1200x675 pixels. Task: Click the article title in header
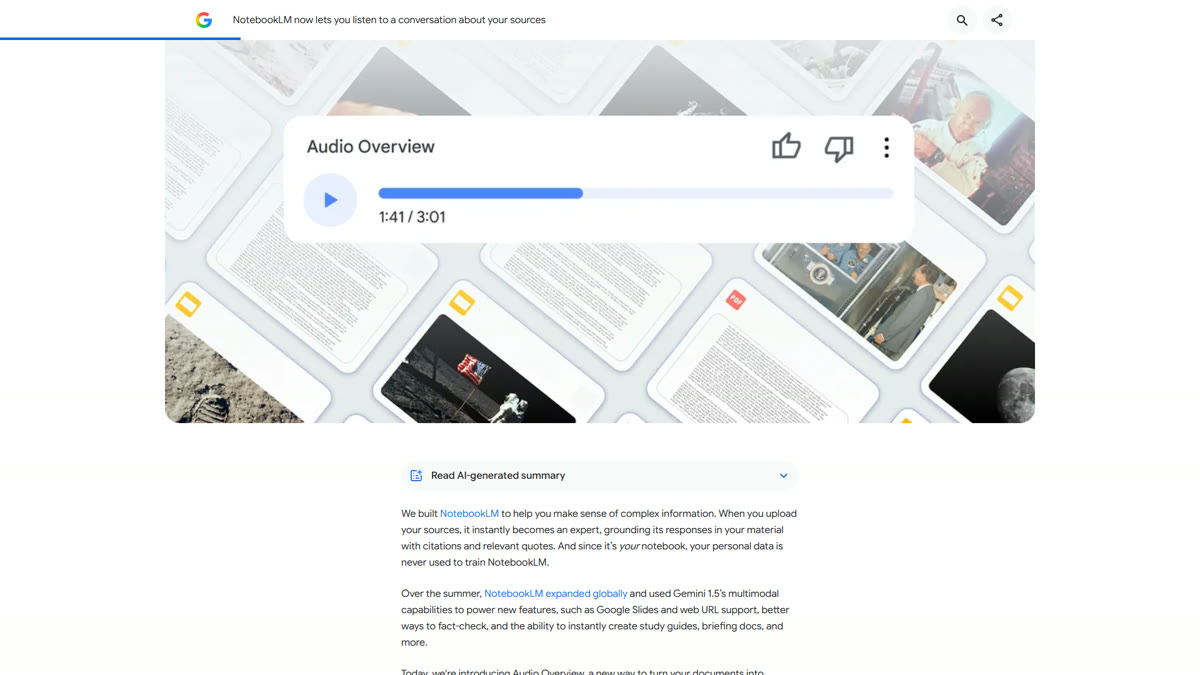[389, 20]
